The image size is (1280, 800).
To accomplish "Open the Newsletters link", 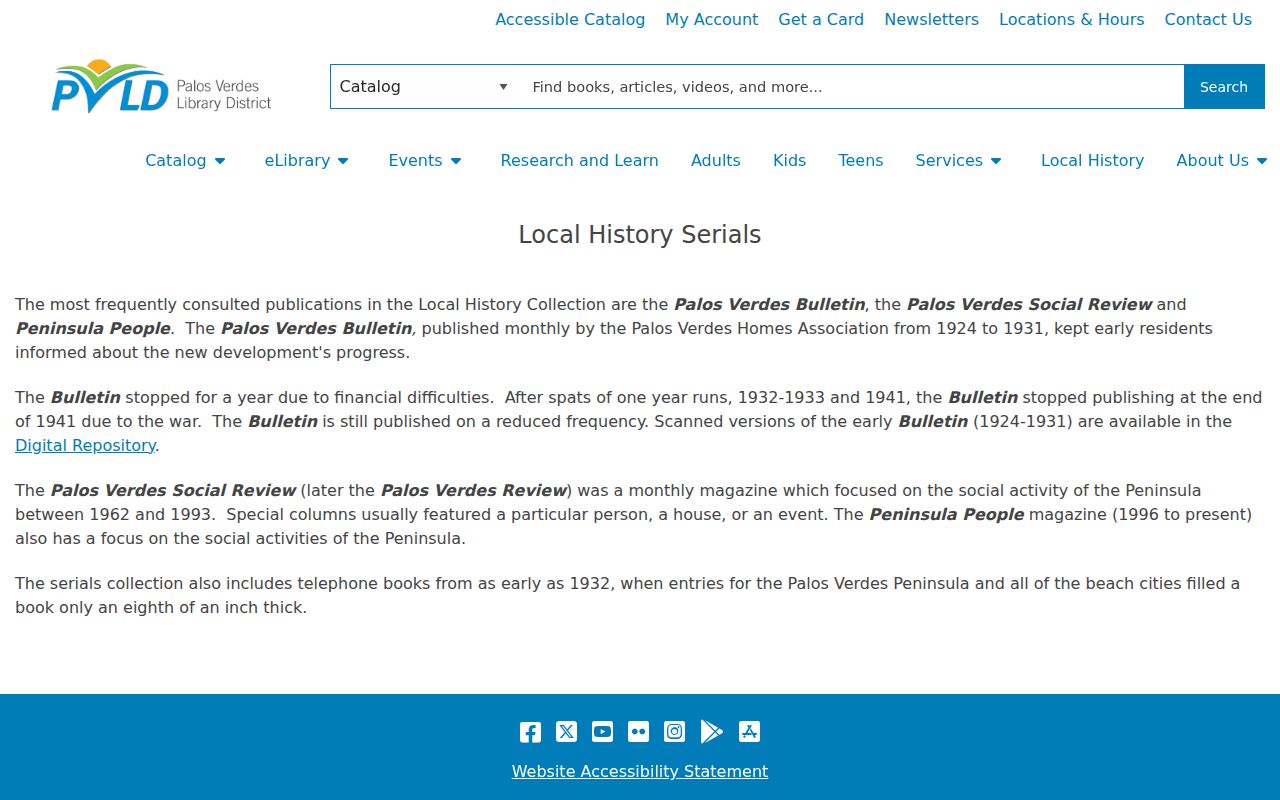I will 932,19.
